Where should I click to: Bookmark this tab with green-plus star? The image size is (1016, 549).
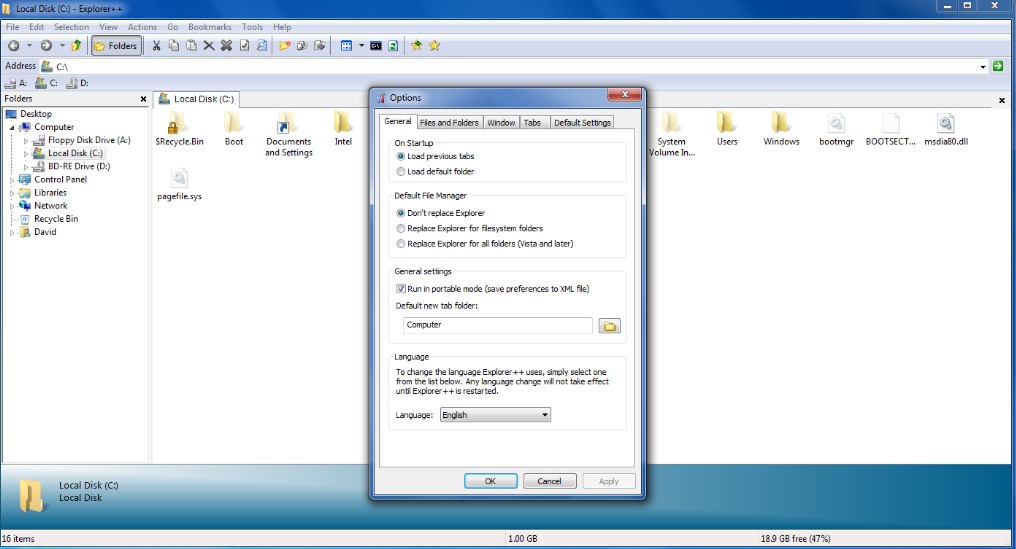point(417,45)
